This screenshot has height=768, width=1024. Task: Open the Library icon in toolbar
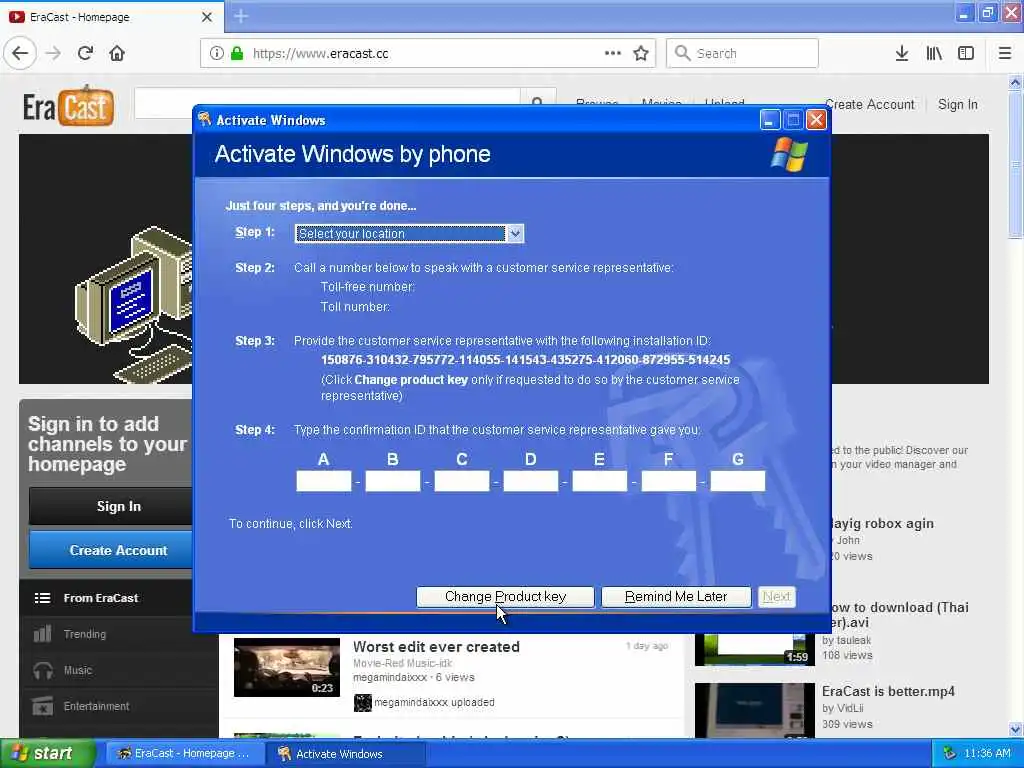(x=934, y=54)
